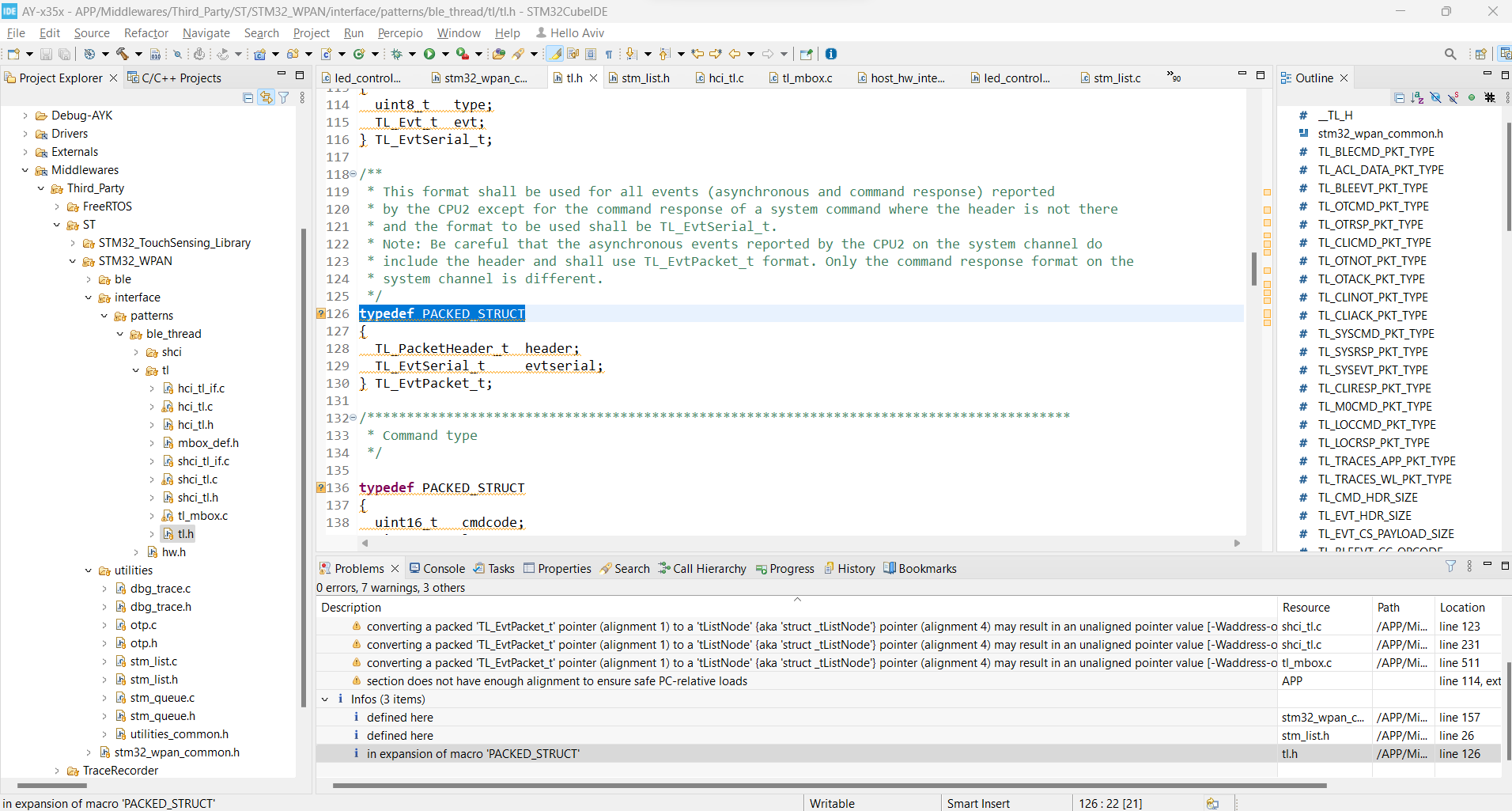Open search using the magnifier icon top right

1451,54
